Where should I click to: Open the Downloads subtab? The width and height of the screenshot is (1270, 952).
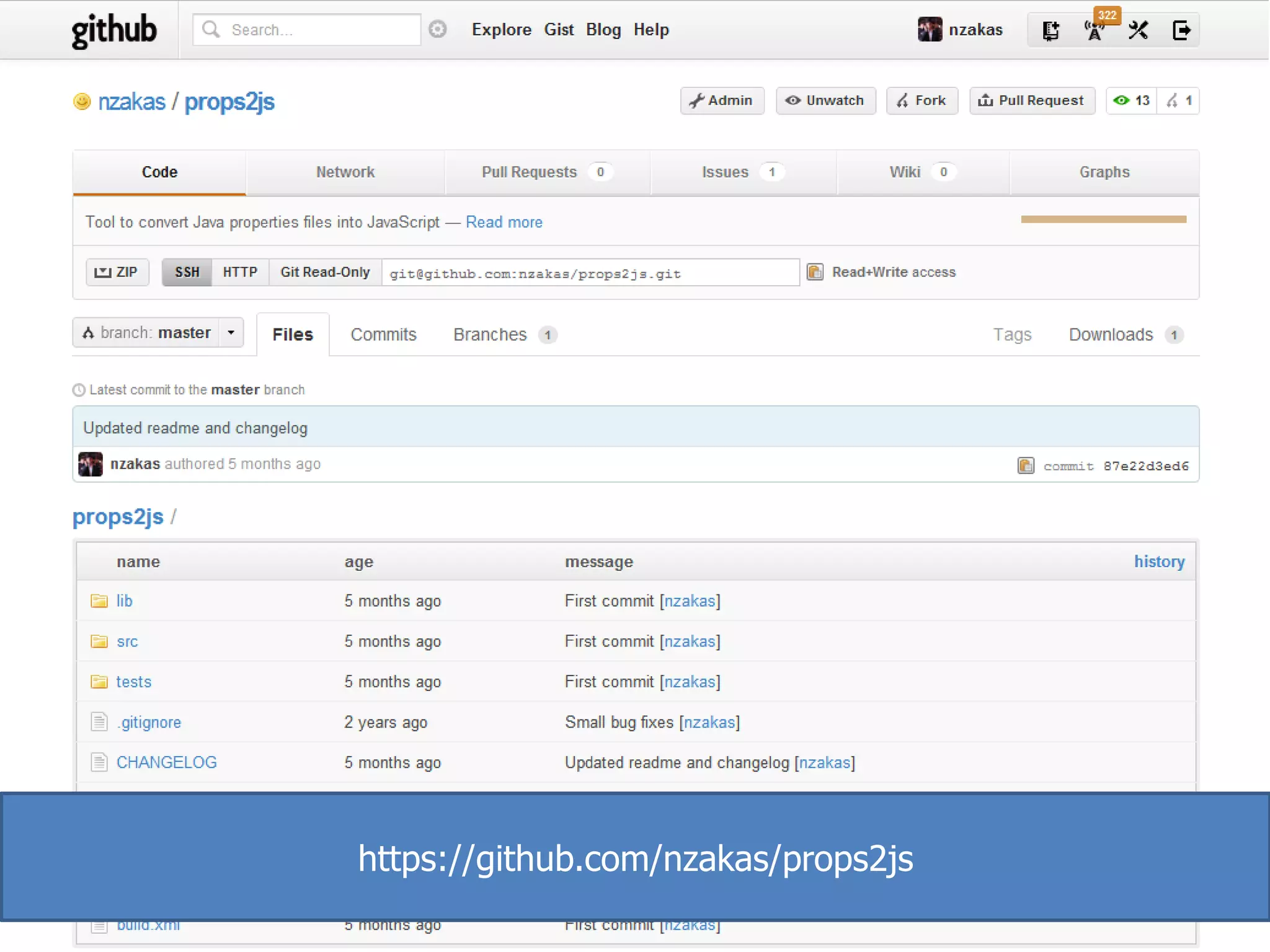(1126, 335)
